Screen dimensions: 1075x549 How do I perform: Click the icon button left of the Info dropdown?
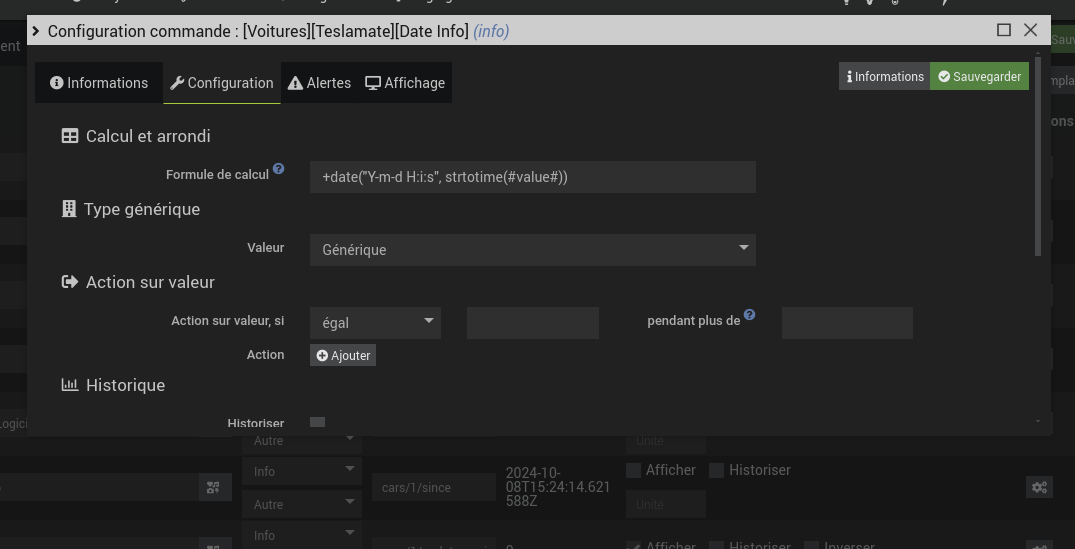213,487
